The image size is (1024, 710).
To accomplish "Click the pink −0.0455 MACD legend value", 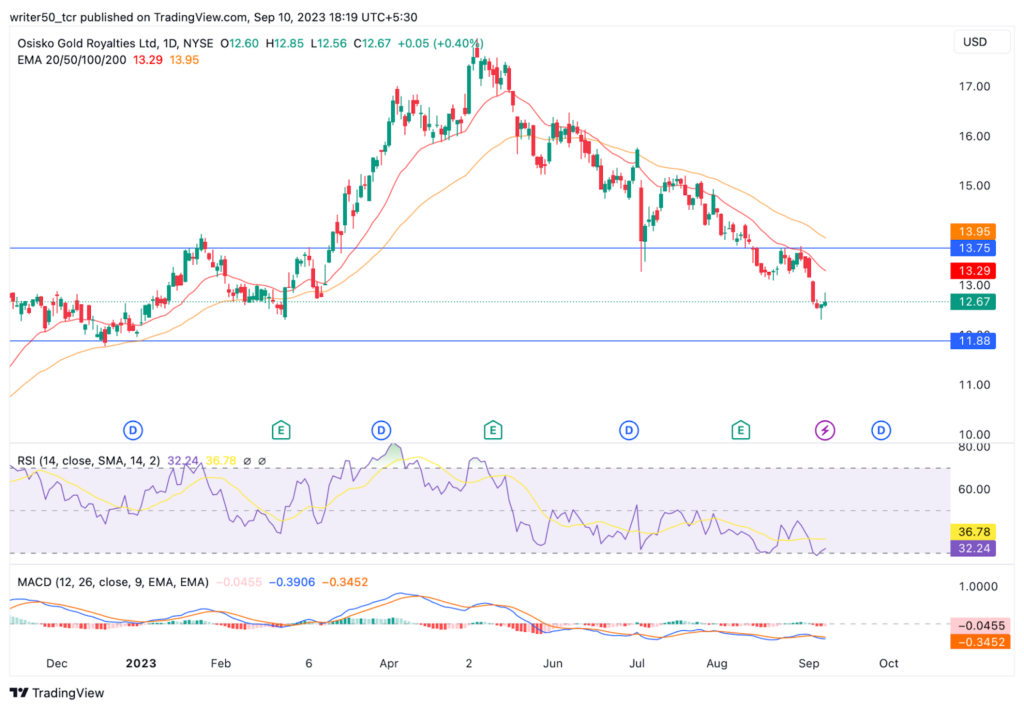I will (x=238, y=582).
